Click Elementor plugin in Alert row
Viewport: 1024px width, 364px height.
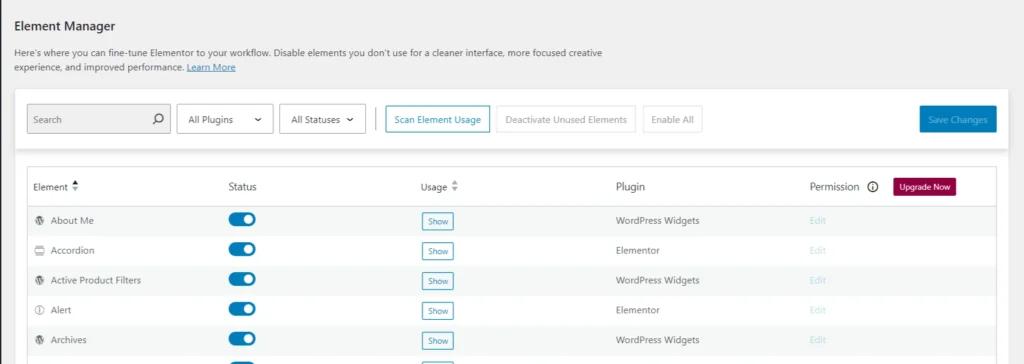(637, 310)
